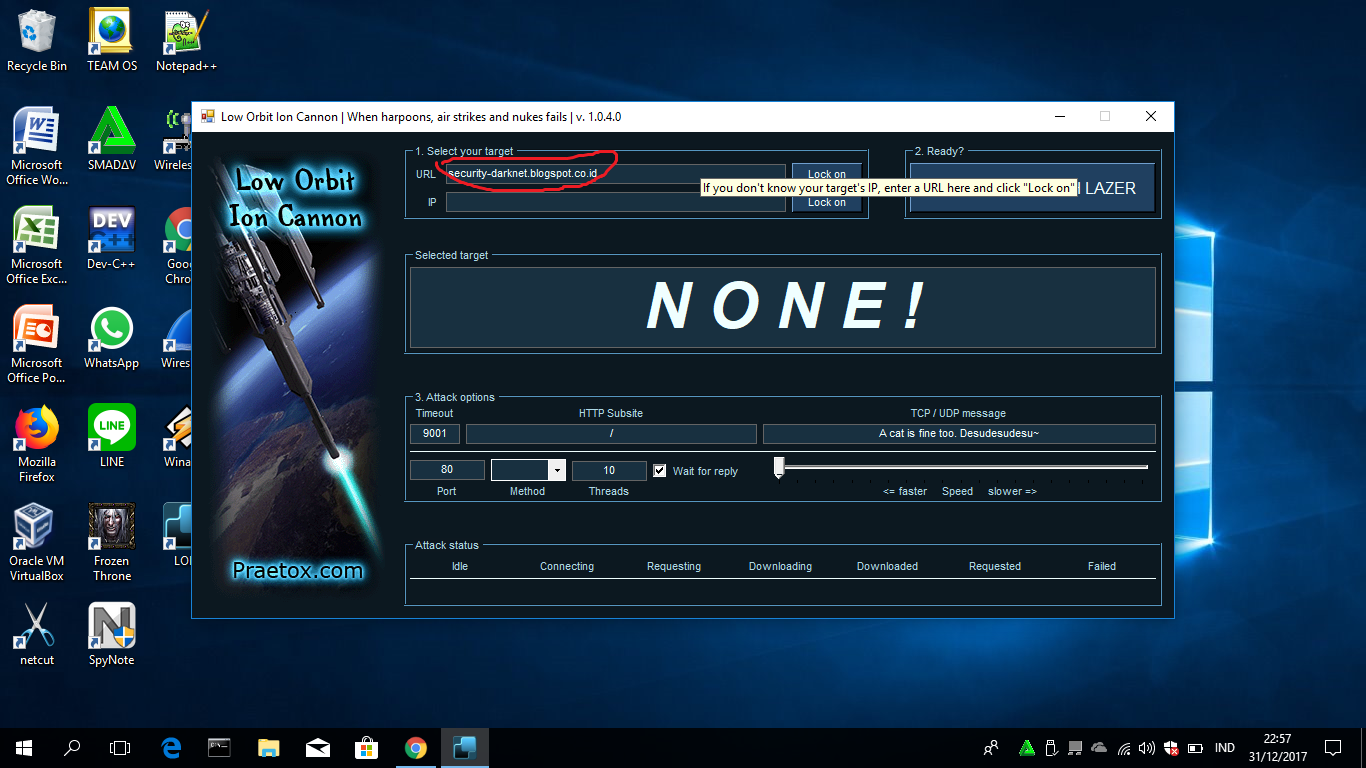This screenshot has height=768, width=1366.
Task: Select the SpyNote desktop shortcut
Action: coord(112,634)
